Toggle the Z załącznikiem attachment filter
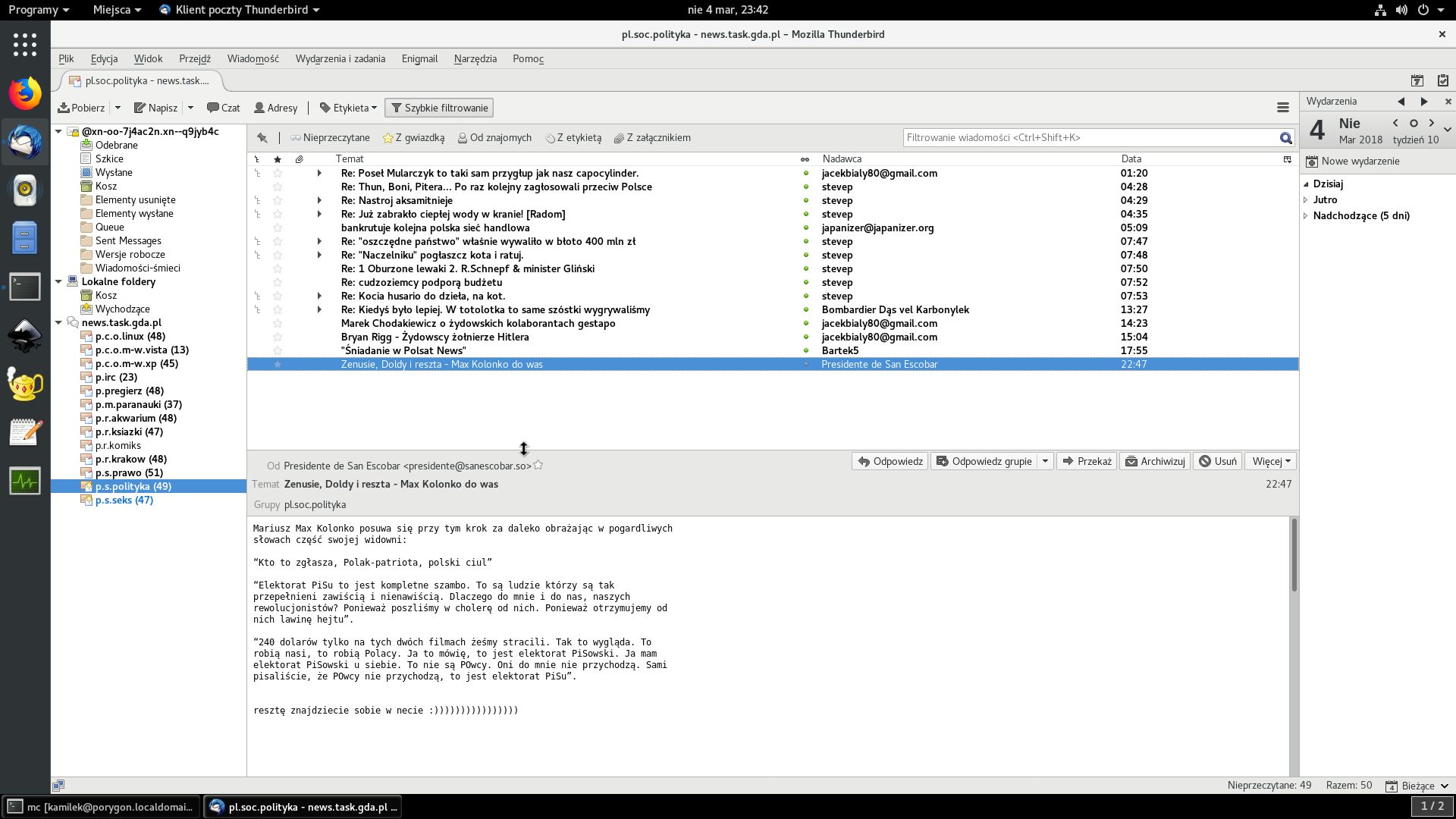Screen dimensions: 1456x819 click(x=652, y=138)
